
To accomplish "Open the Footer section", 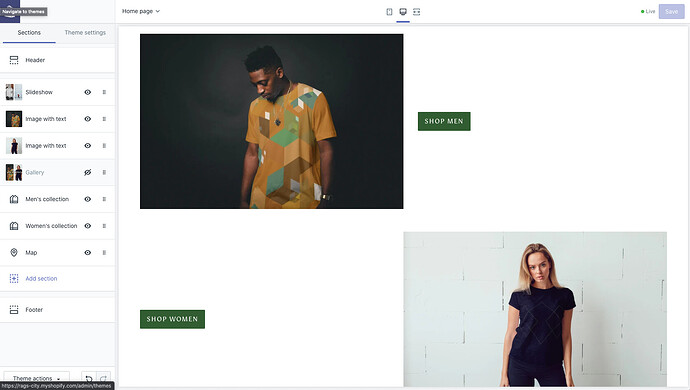I will pyautogui.click(x=57, y=310).
